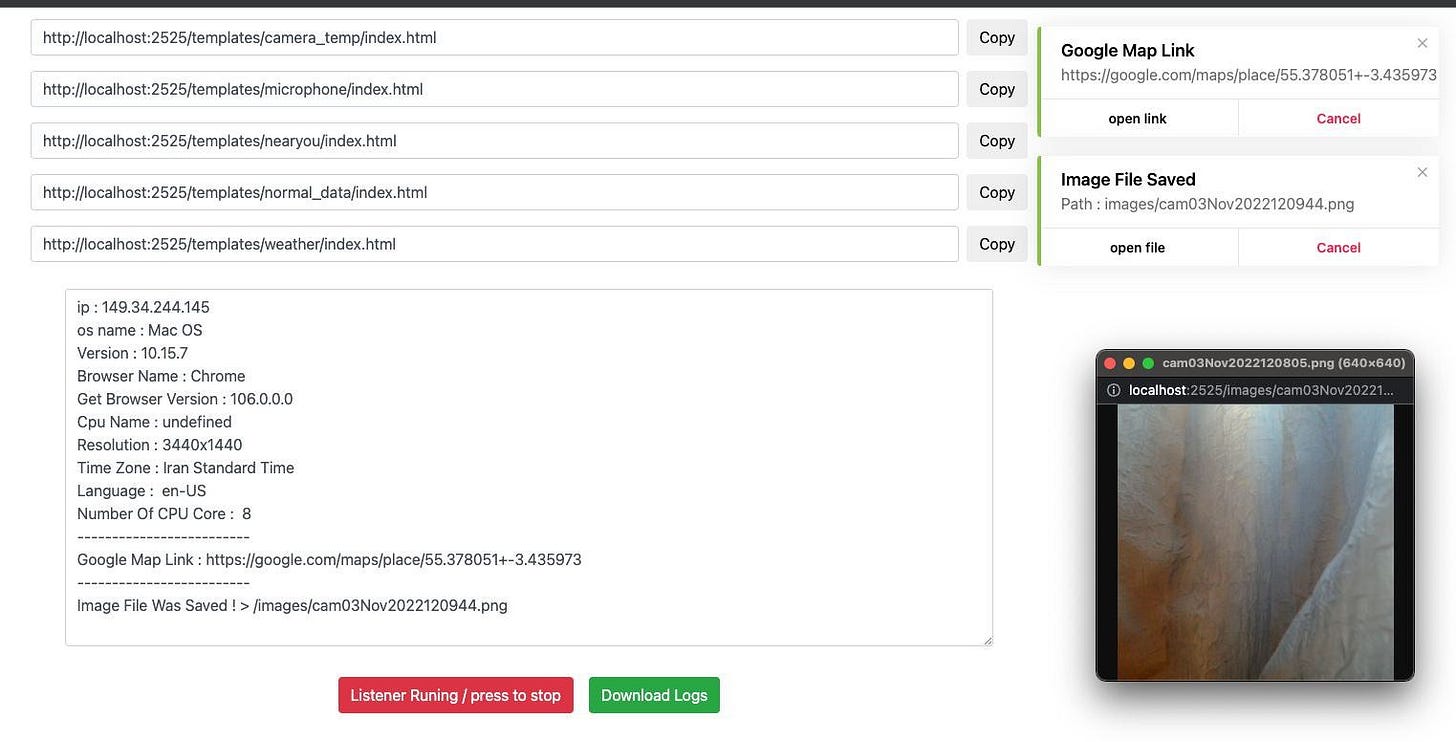Click the site info icon in image window
The image size is (1456, 742).
coord(1113,390)
